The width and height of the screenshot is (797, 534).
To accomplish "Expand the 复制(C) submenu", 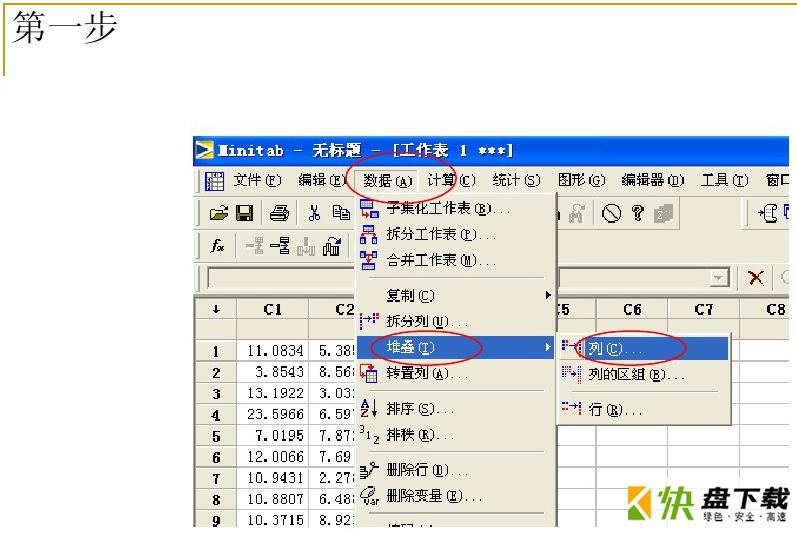I will tap(456, 295).
